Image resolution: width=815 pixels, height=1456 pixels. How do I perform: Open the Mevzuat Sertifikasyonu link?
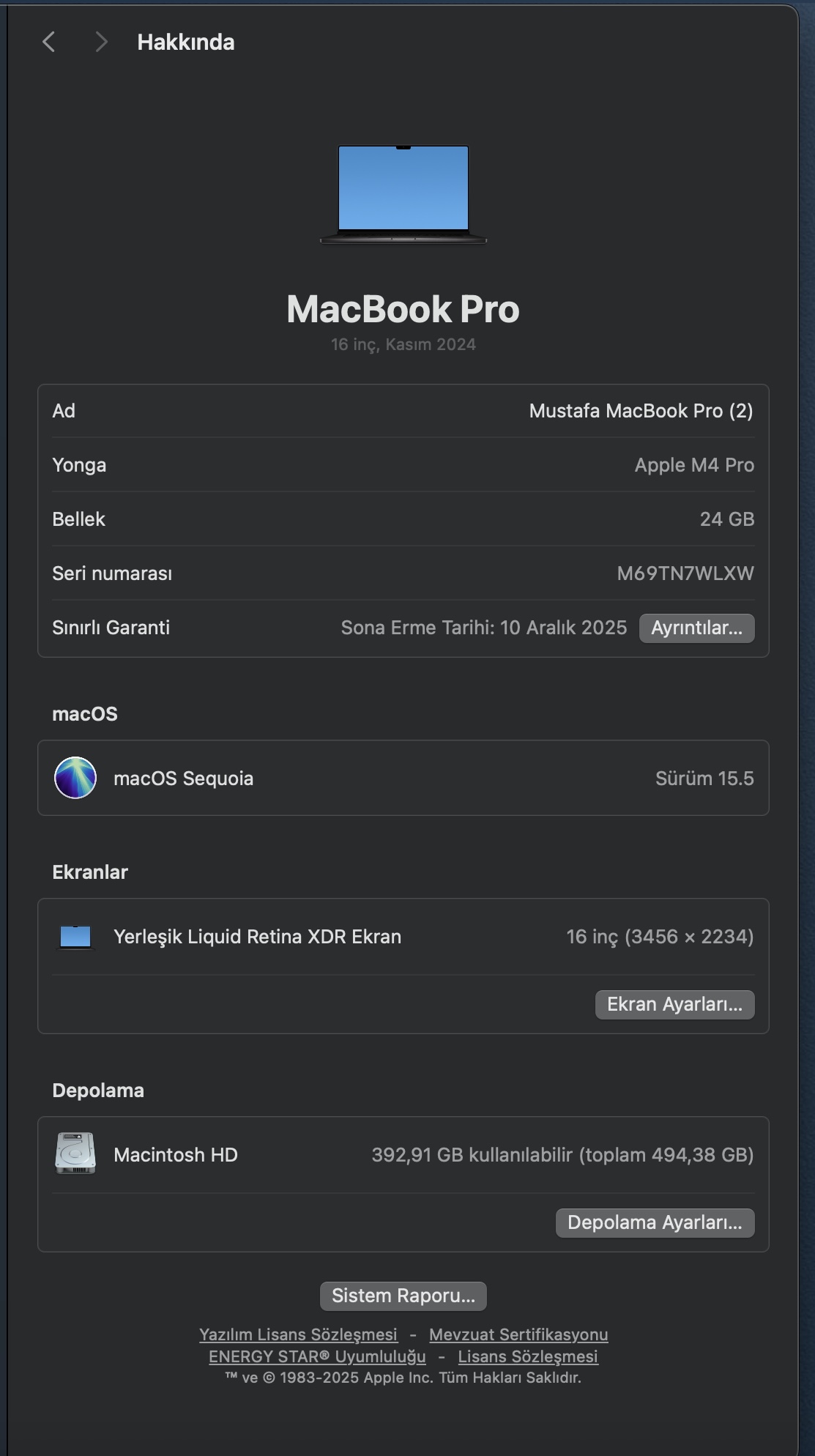pos(518,1334)
